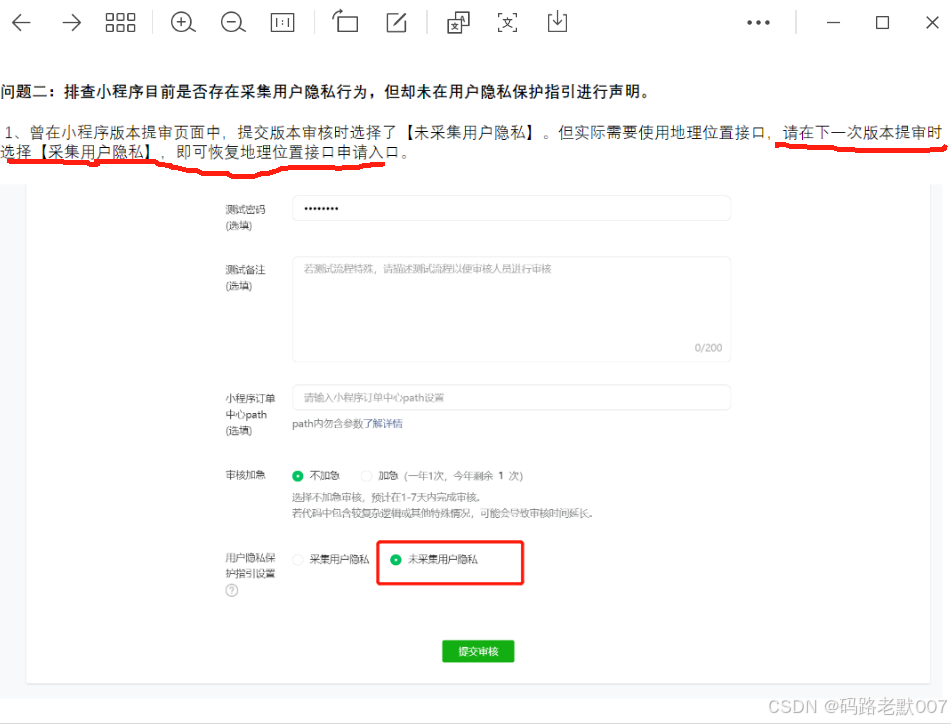Download the current image
The image size is (951, 724).
(x=557, y=22)
